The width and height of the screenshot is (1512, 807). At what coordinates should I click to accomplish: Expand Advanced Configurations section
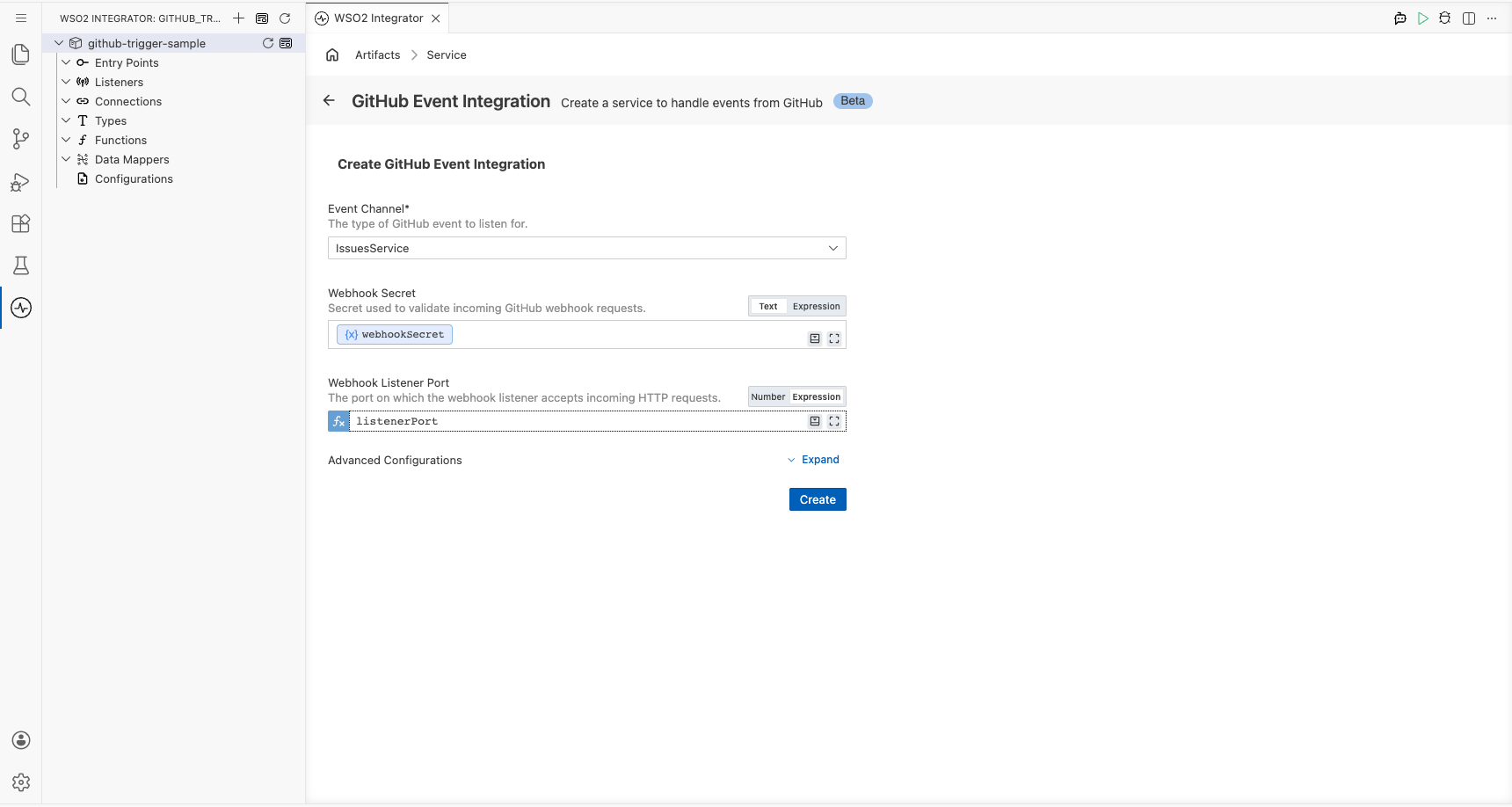(813, 460)
